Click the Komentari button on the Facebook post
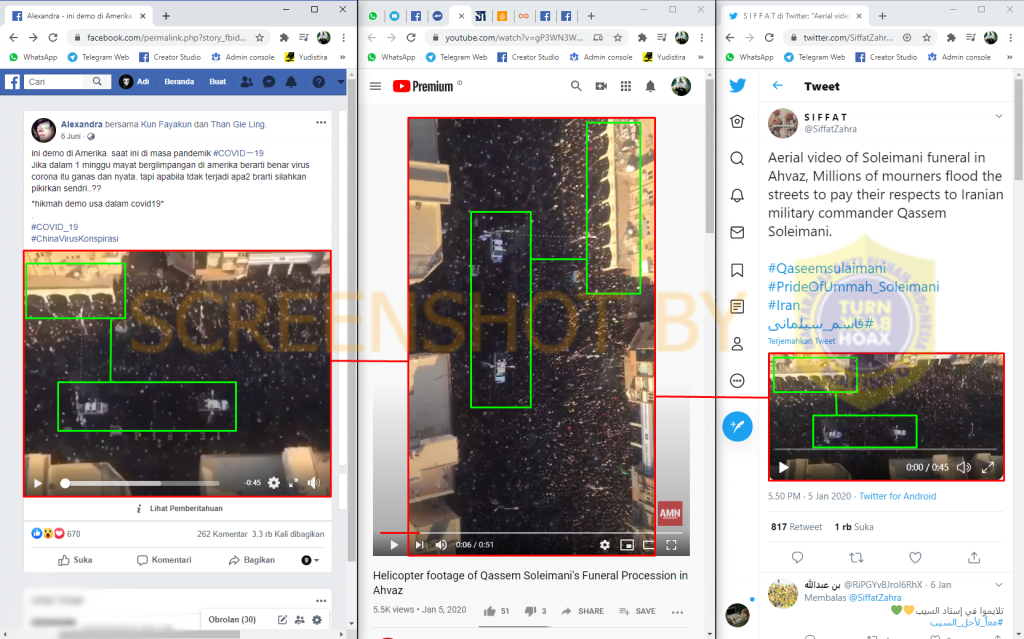1024x639 pixels. pos(164,560)
